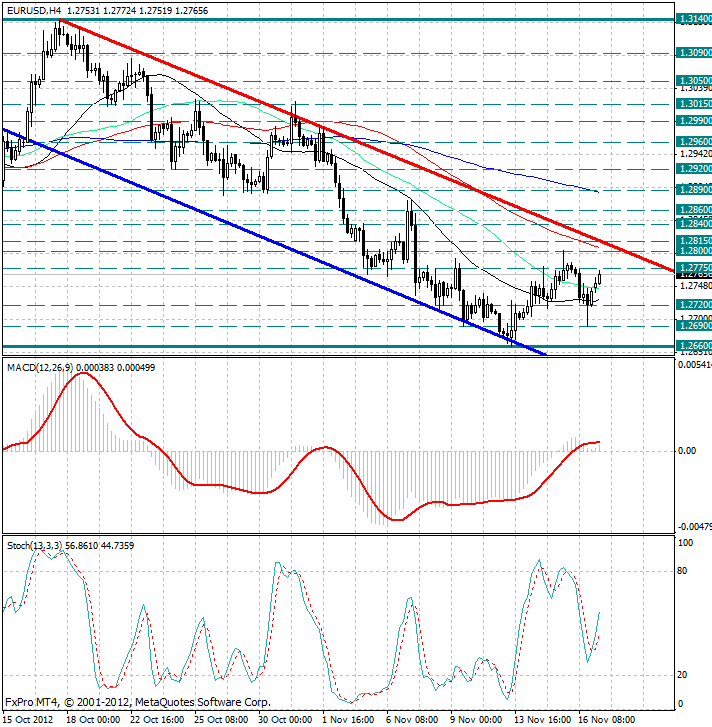Select the thick blue descending channel line
This screenshot has width=712, height=727.
pos(273,241)
